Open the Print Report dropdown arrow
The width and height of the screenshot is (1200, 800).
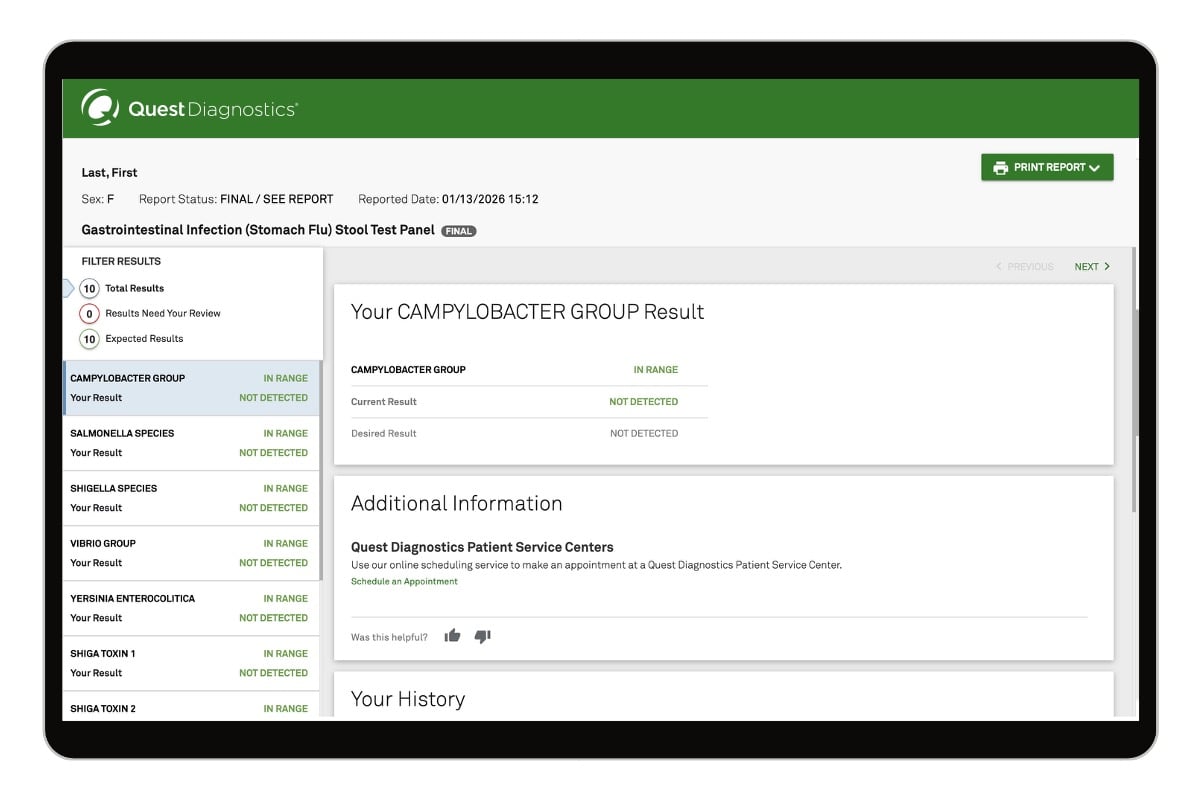click(1094, 168)
